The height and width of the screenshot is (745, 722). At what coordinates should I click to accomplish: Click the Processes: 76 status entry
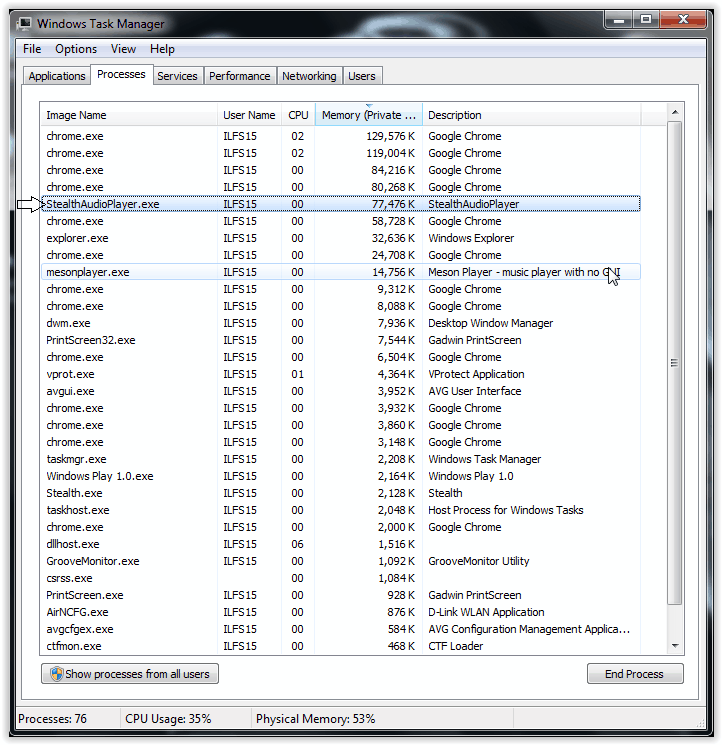click(52, 719)
